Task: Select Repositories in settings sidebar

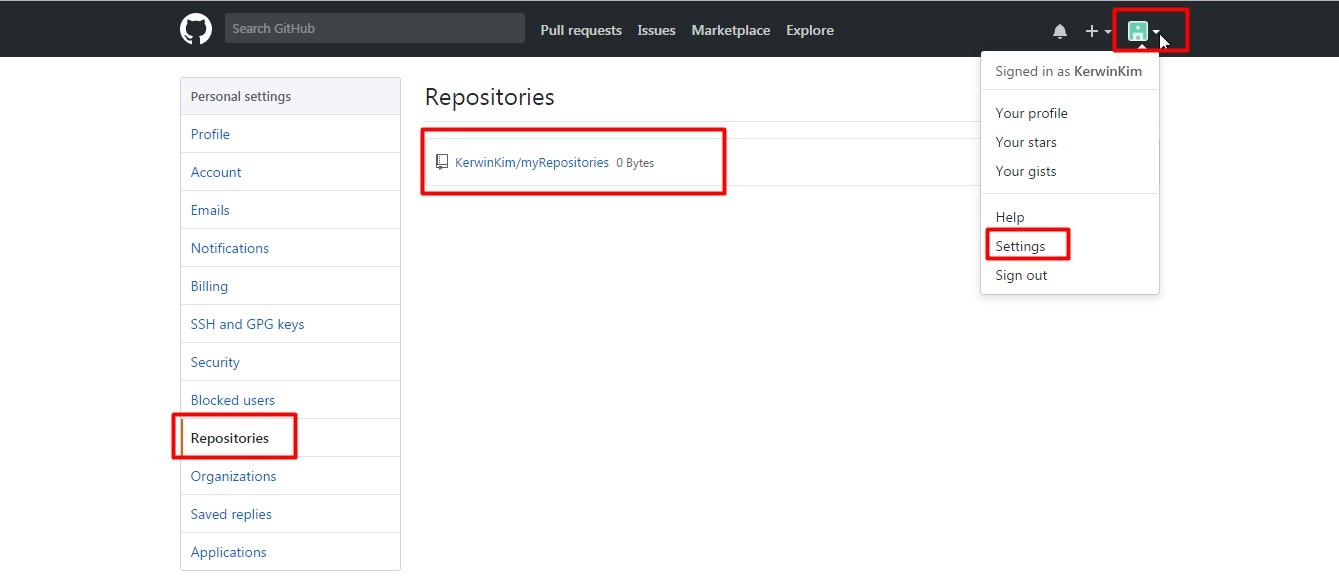Action: coord(290,438)
